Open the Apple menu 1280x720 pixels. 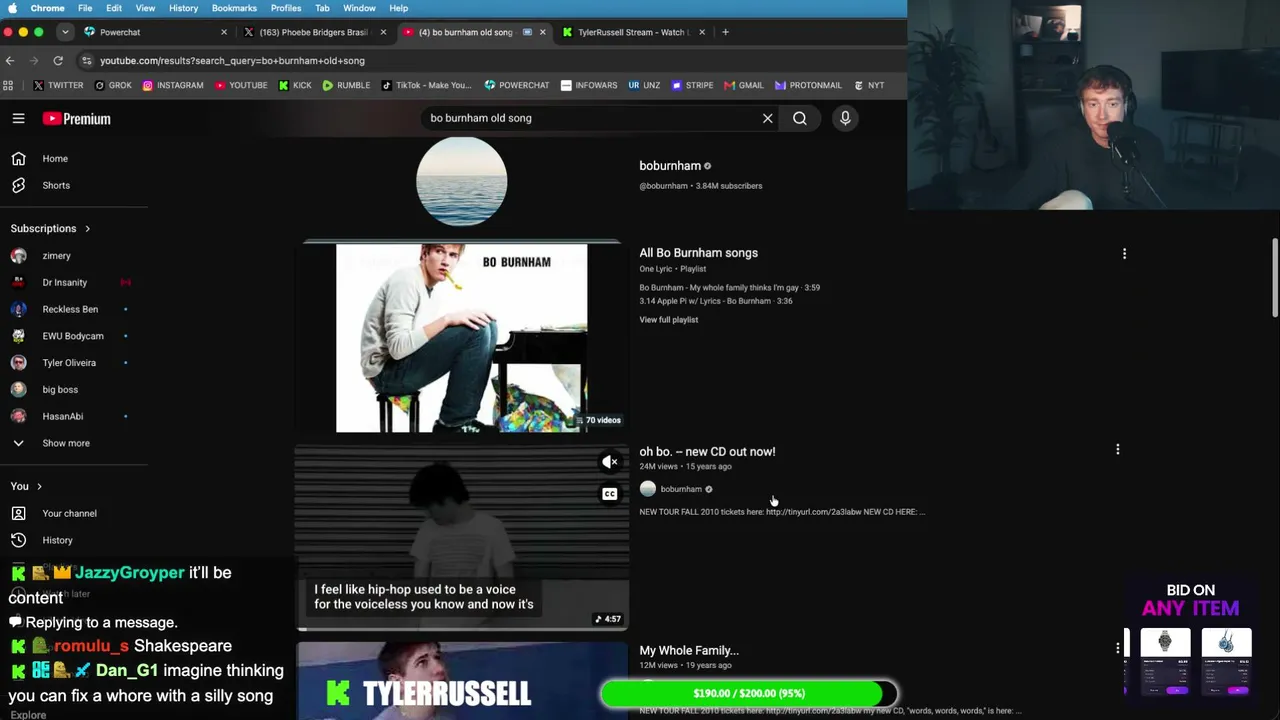[12, 8]
